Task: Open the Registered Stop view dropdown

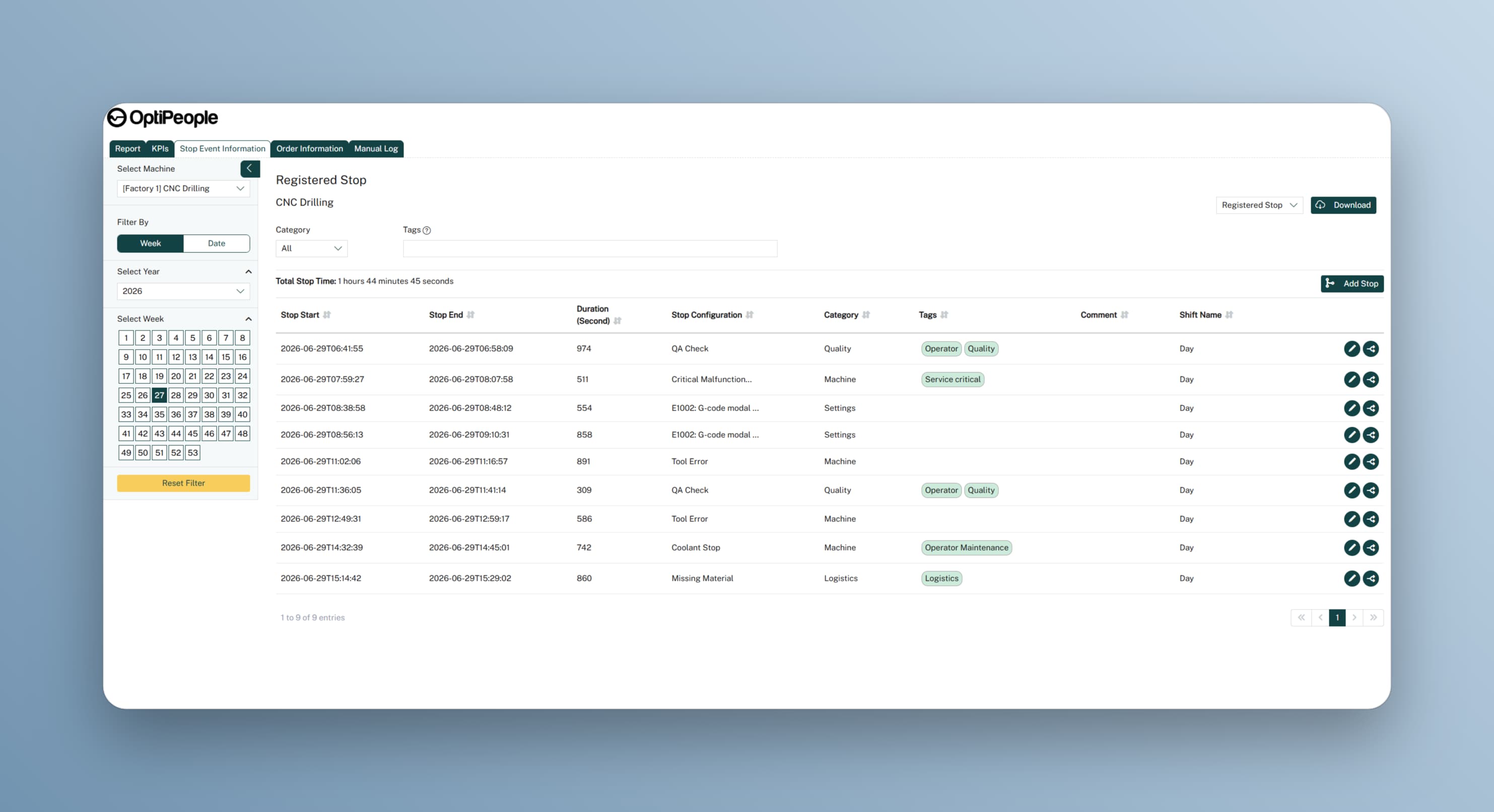Action: coord(1259,206)
